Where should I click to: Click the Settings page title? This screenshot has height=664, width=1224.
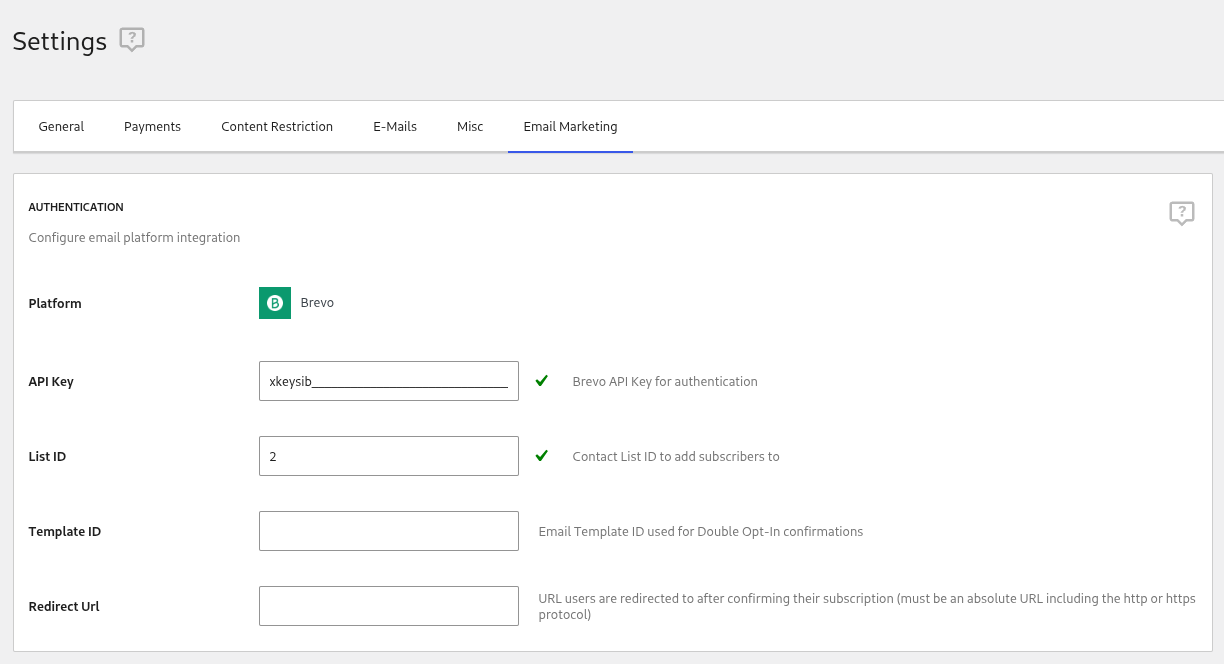[x=59, y=41]
